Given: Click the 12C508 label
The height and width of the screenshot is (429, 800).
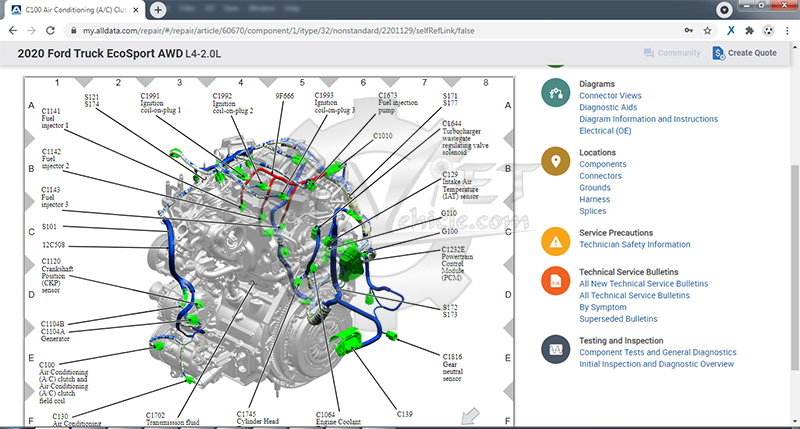Looking at the screenshot, I should (x=54, y=245).
